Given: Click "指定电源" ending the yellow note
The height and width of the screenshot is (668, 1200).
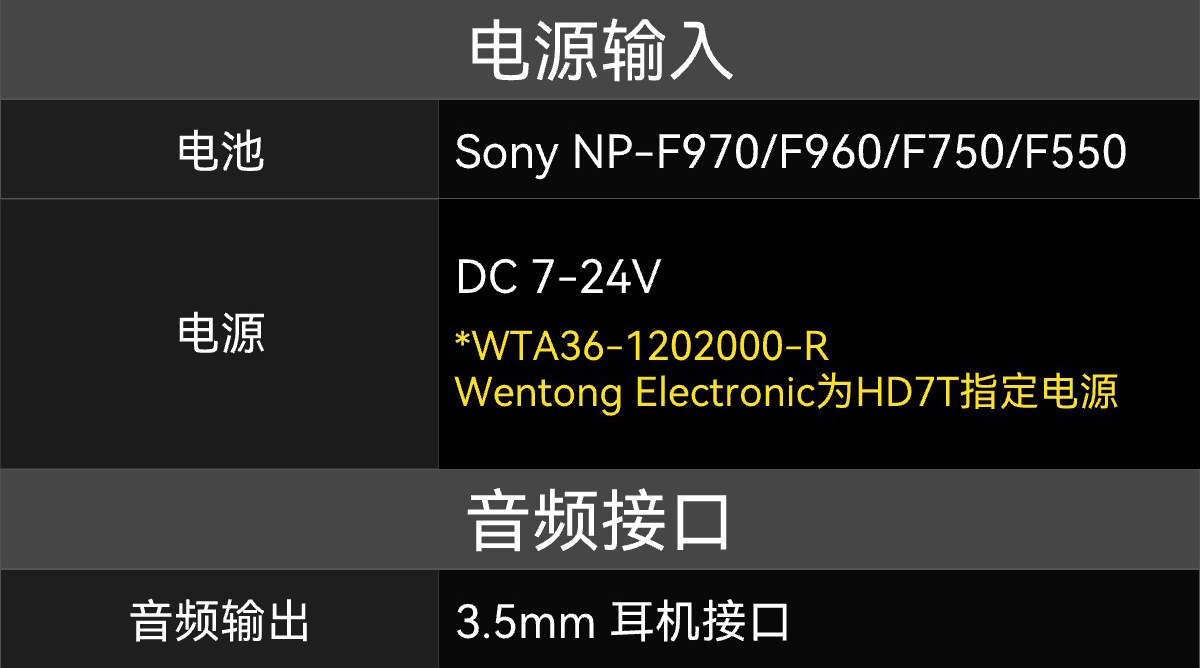Looking at the screenshot, I should [x=1039, y=393].
